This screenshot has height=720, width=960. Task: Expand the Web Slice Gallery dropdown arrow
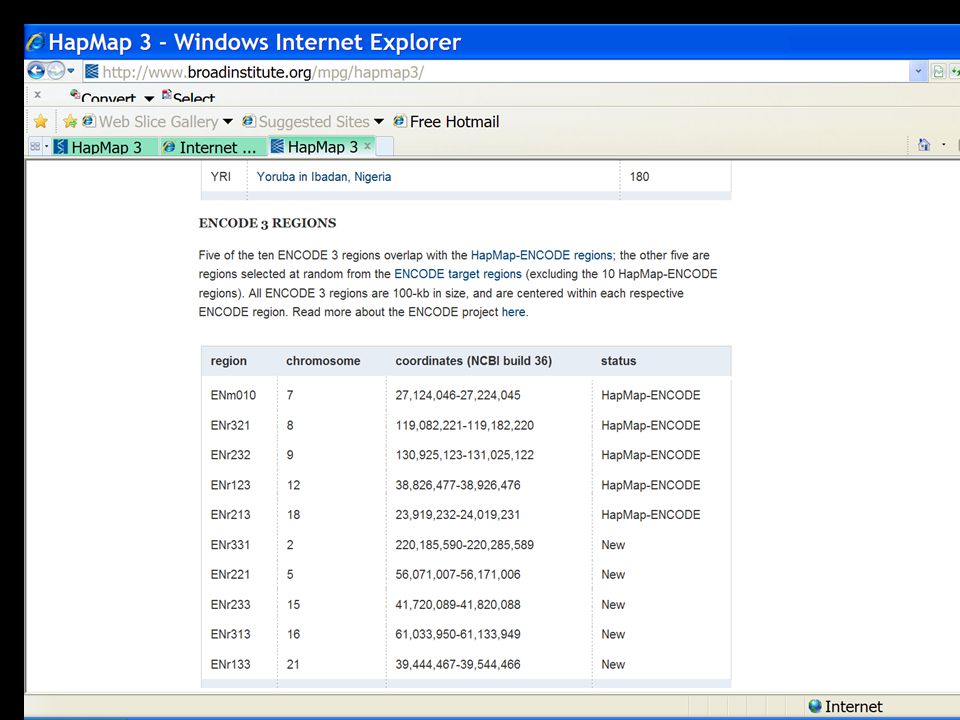tap(228, 121)
